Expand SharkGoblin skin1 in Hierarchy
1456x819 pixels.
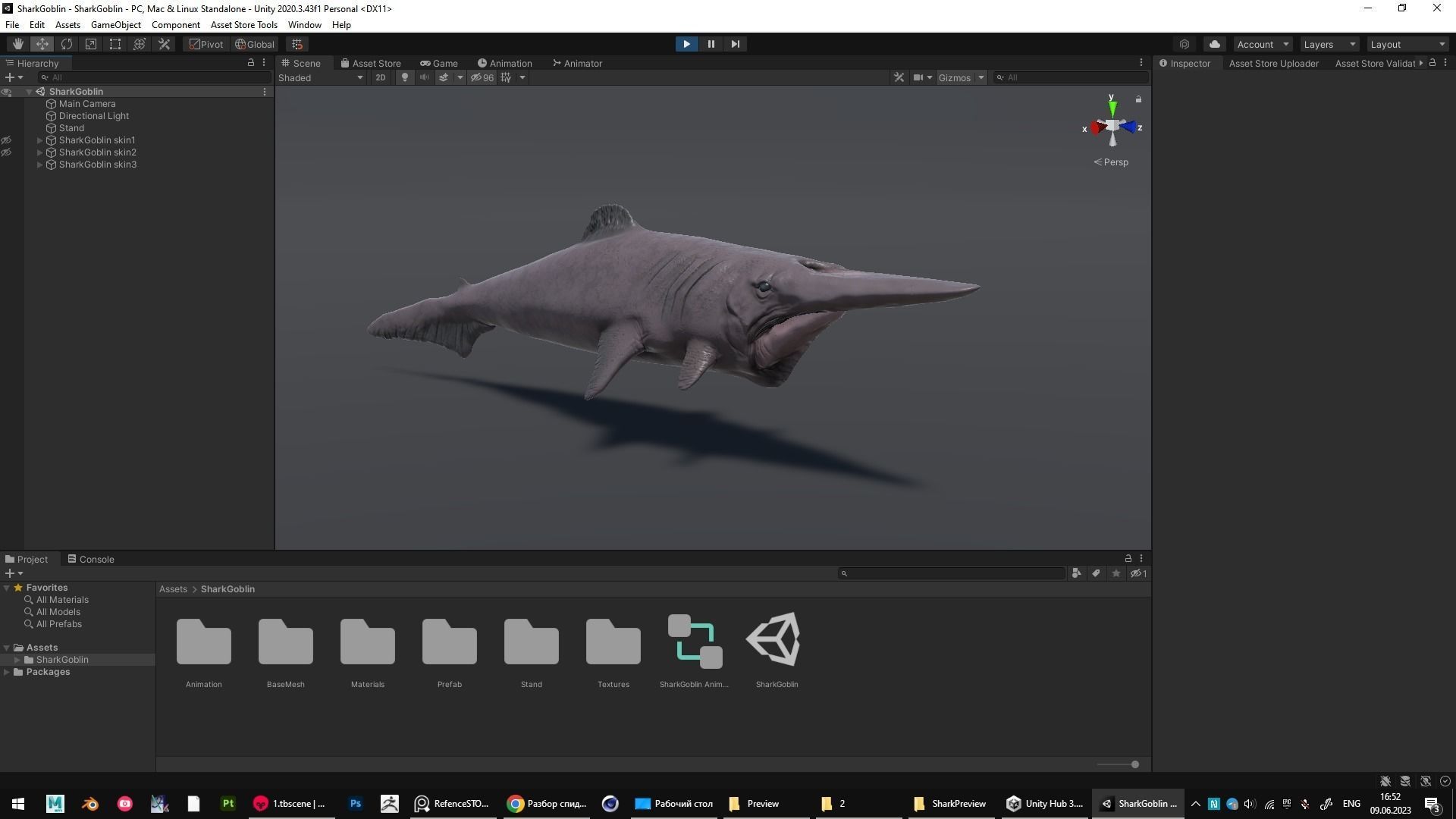40,140
